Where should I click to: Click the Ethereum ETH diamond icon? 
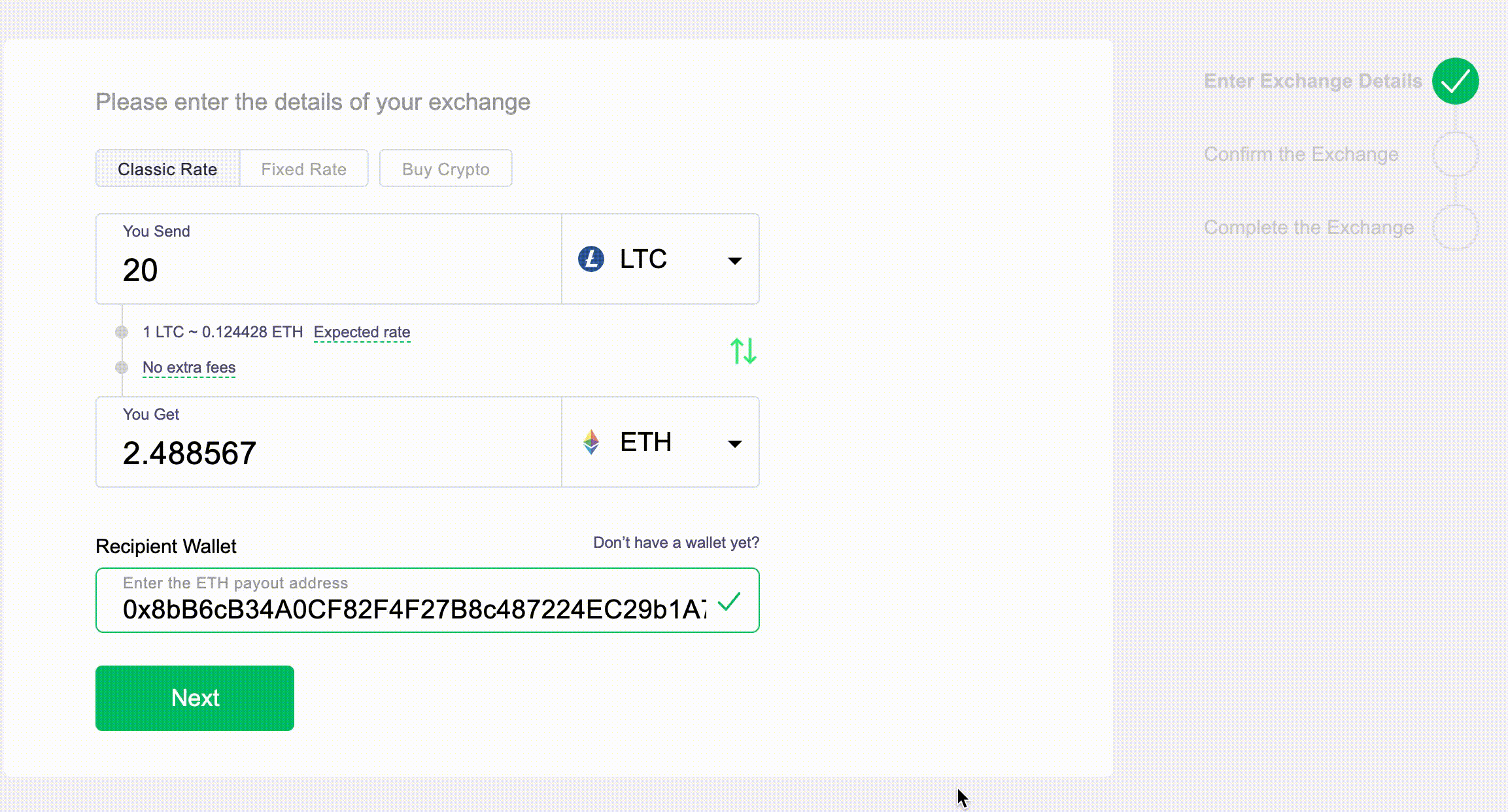[x=591, y=442]
